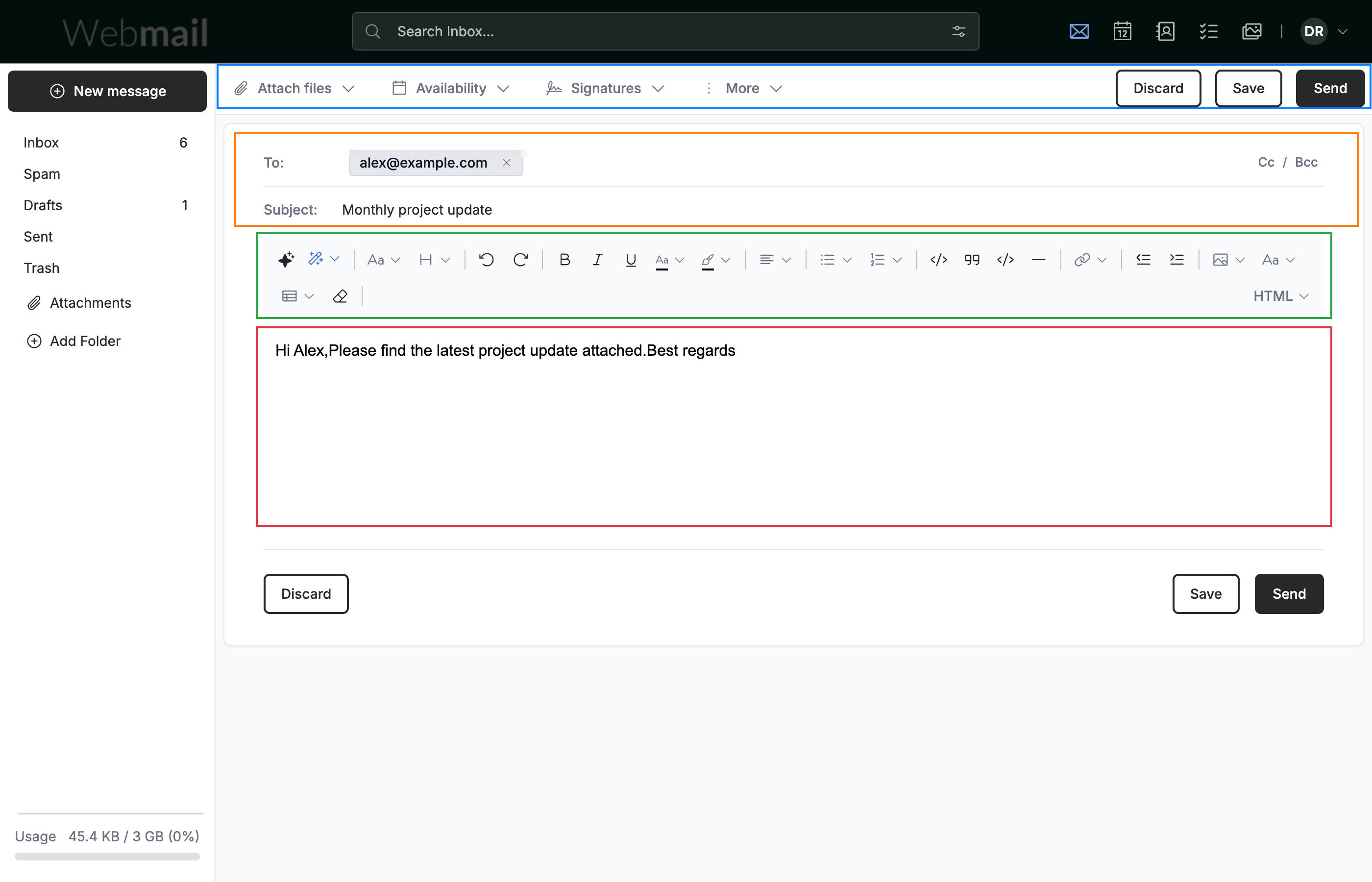Click the insert table icon
The image size is (1372, 882).
pyautogui.click(x=289, y=296)
